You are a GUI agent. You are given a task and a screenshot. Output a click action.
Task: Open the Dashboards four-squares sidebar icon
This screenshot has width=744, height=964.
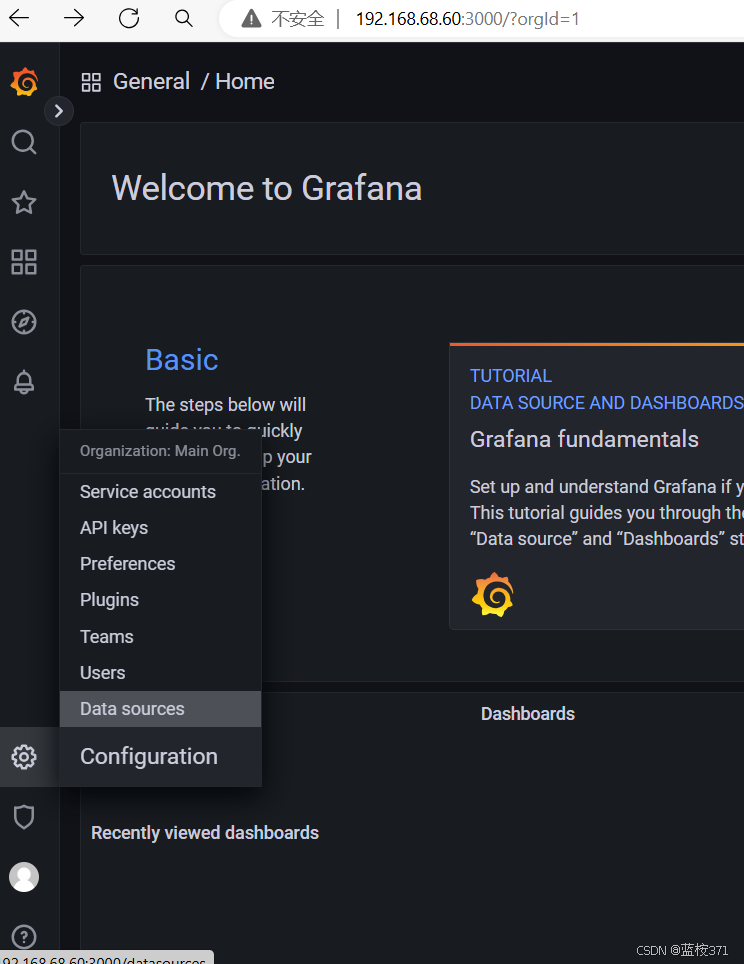pos(24,262)
